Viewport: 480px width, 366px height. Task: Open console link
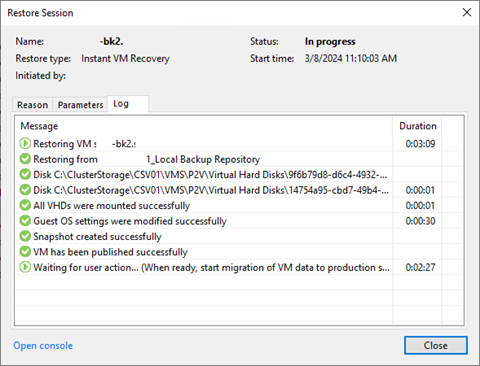(43, 346)
